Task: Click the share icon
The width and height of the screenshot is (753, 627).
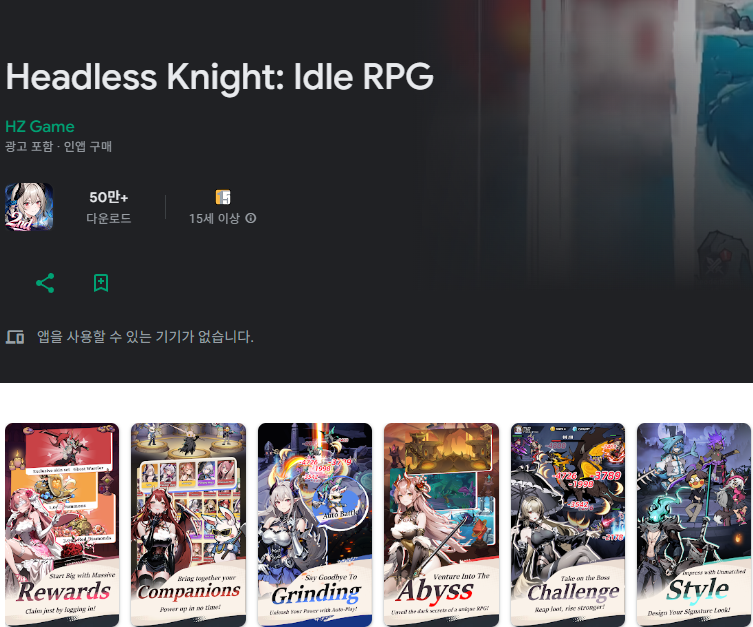Action: click(x=45, y=283)
